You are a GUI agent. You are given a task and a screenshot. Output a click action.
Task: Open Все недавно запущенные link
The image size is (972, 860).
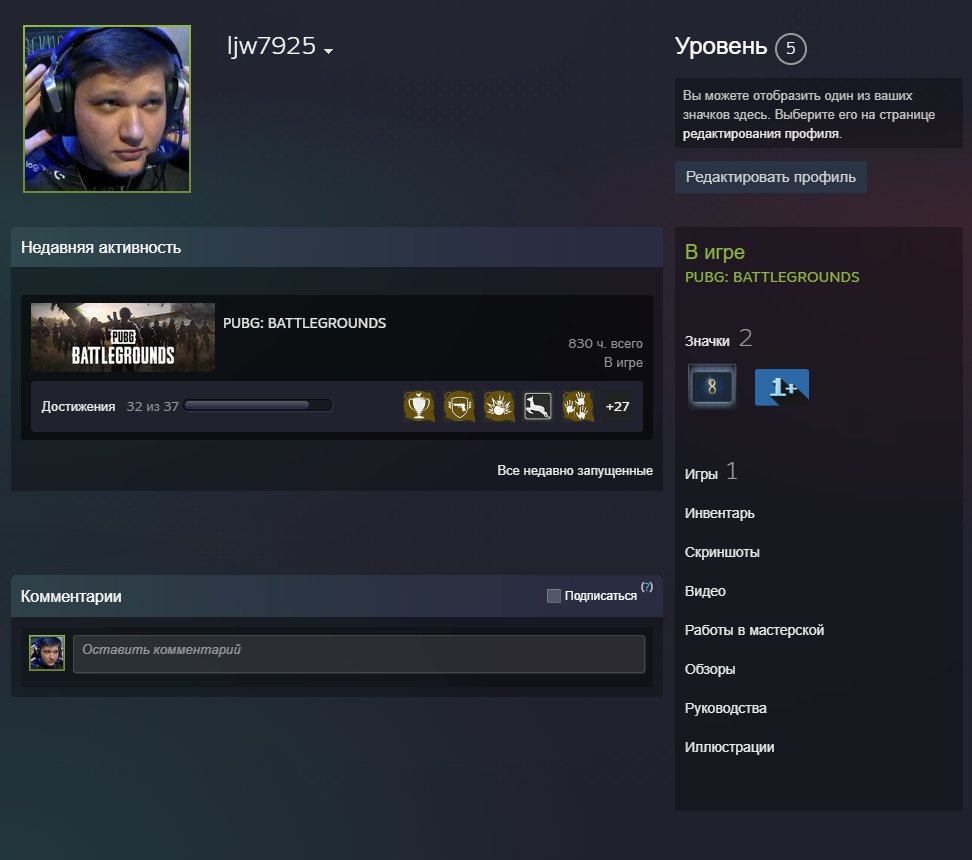(x=575, y=471)
